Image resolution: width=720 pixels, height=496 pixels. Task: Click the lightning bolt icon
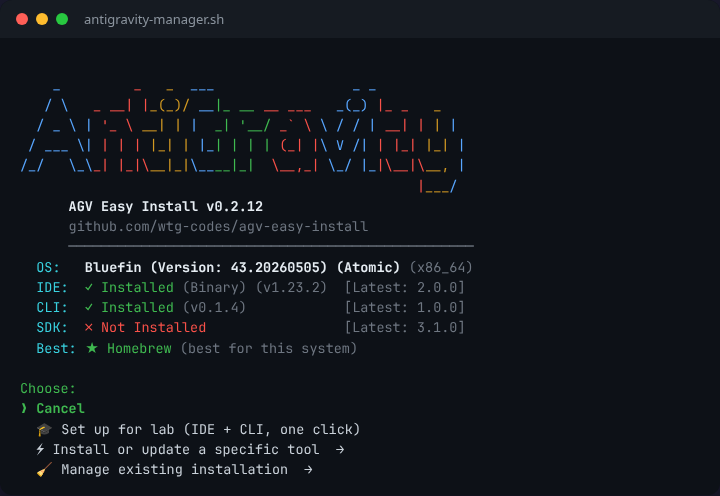[x=40, y=449]
